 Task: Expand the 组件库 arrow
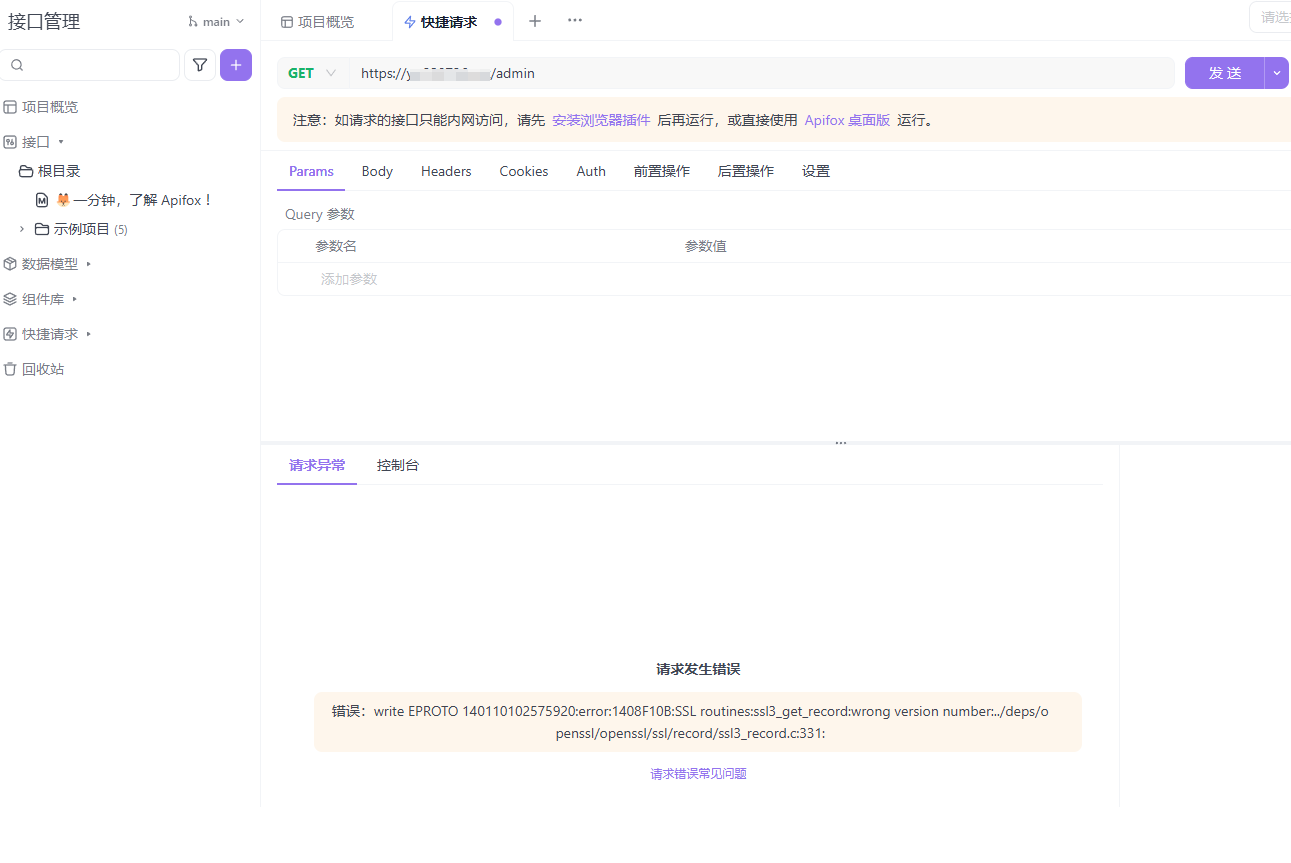(74, 299)
